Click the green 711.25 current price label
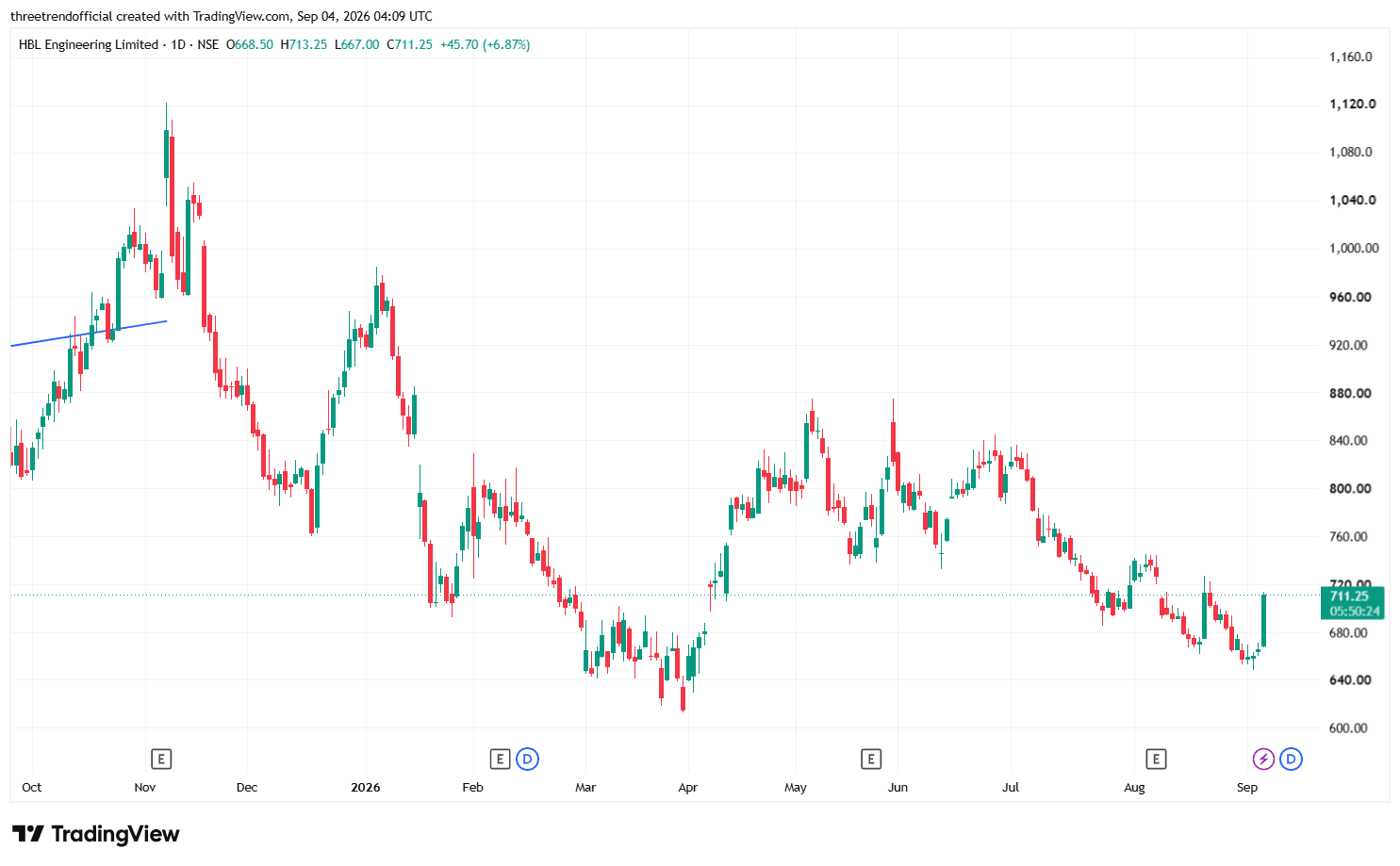Screen dimensions: 1400x866 (1350, 596)
